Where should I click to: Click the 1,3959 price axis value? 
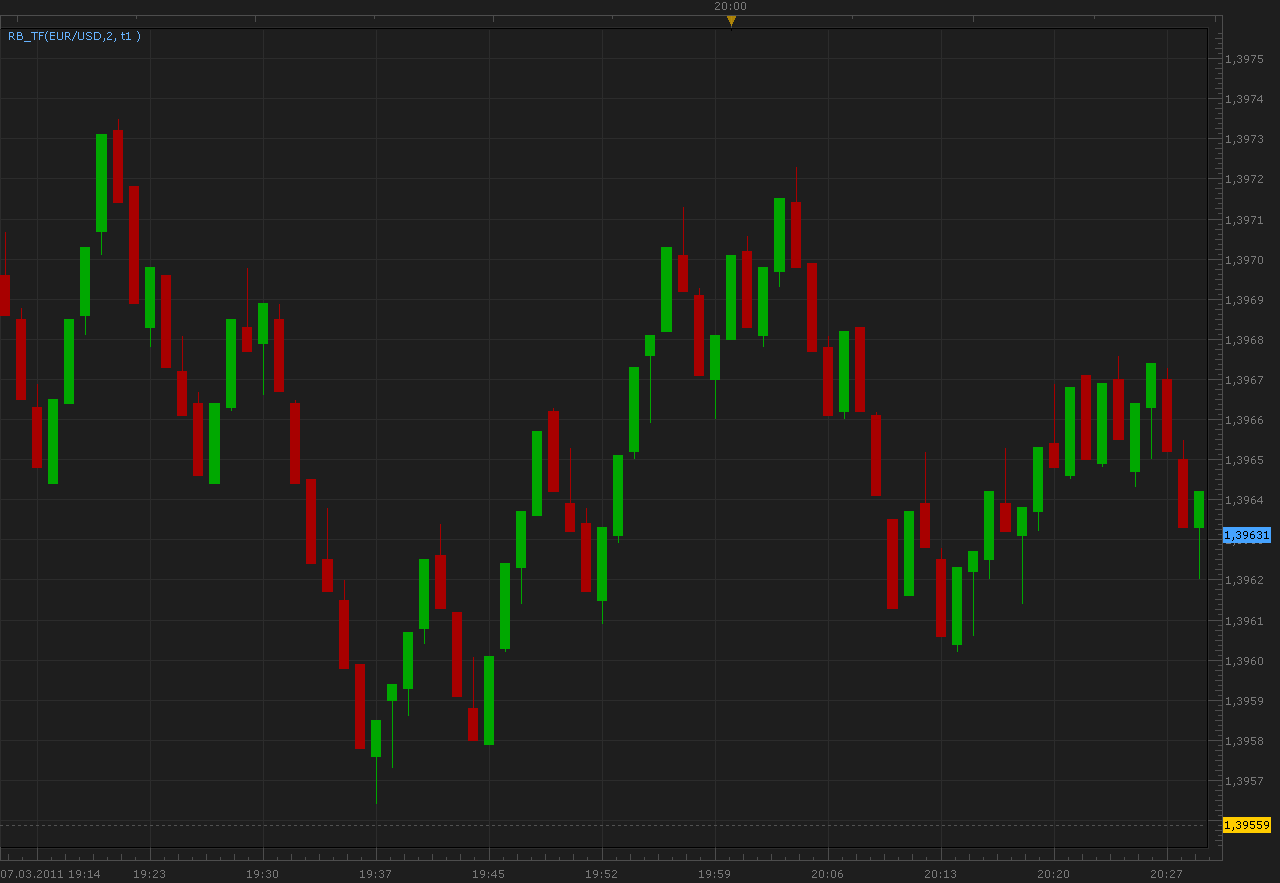click(1245, 701)
